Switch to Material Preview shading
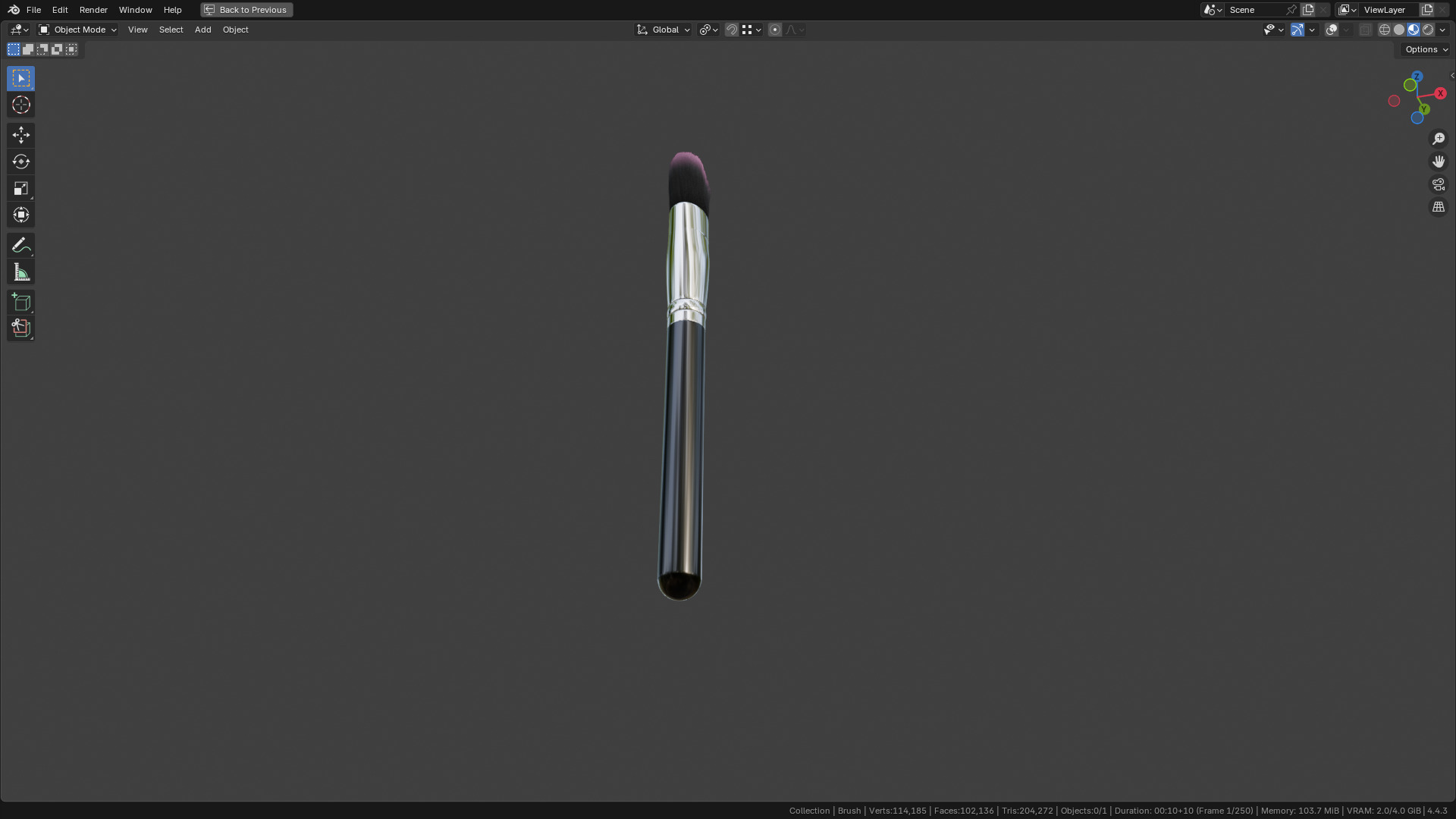 [x=1414, y=30]
